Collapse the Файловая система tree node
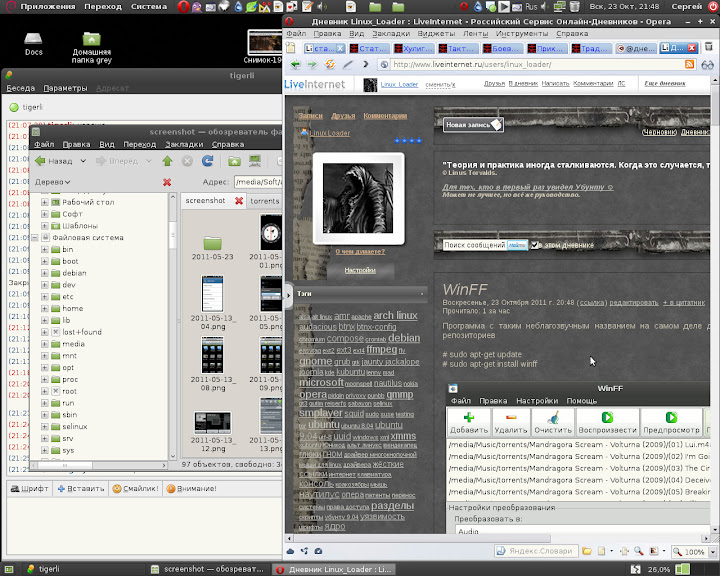The width and height of the screenshot is (720, 576). 34,237
